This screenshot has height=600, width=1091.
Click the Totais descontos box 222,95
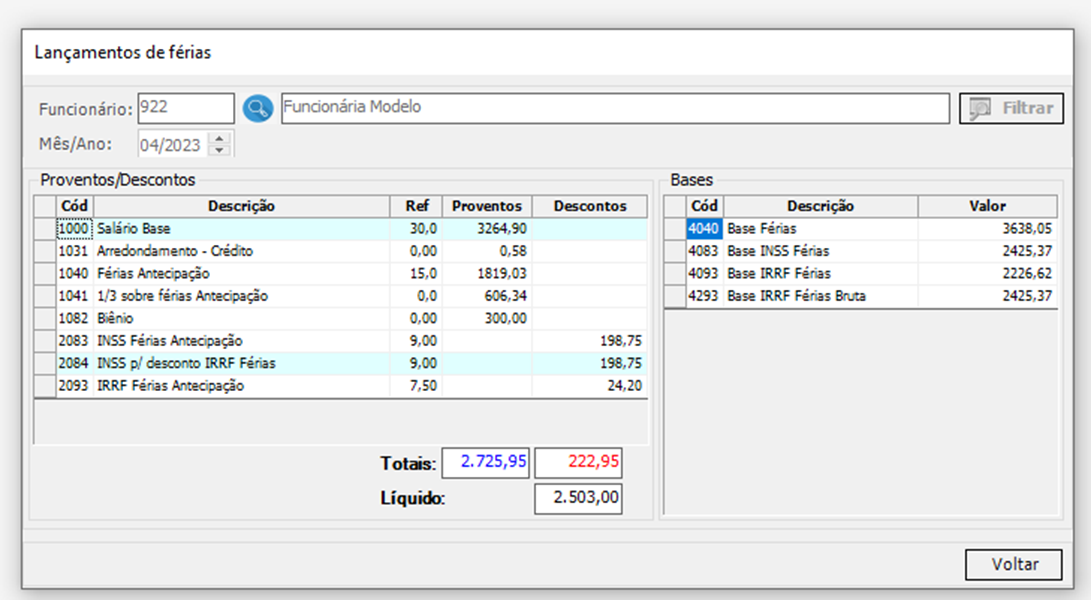[x=578, y=462]
